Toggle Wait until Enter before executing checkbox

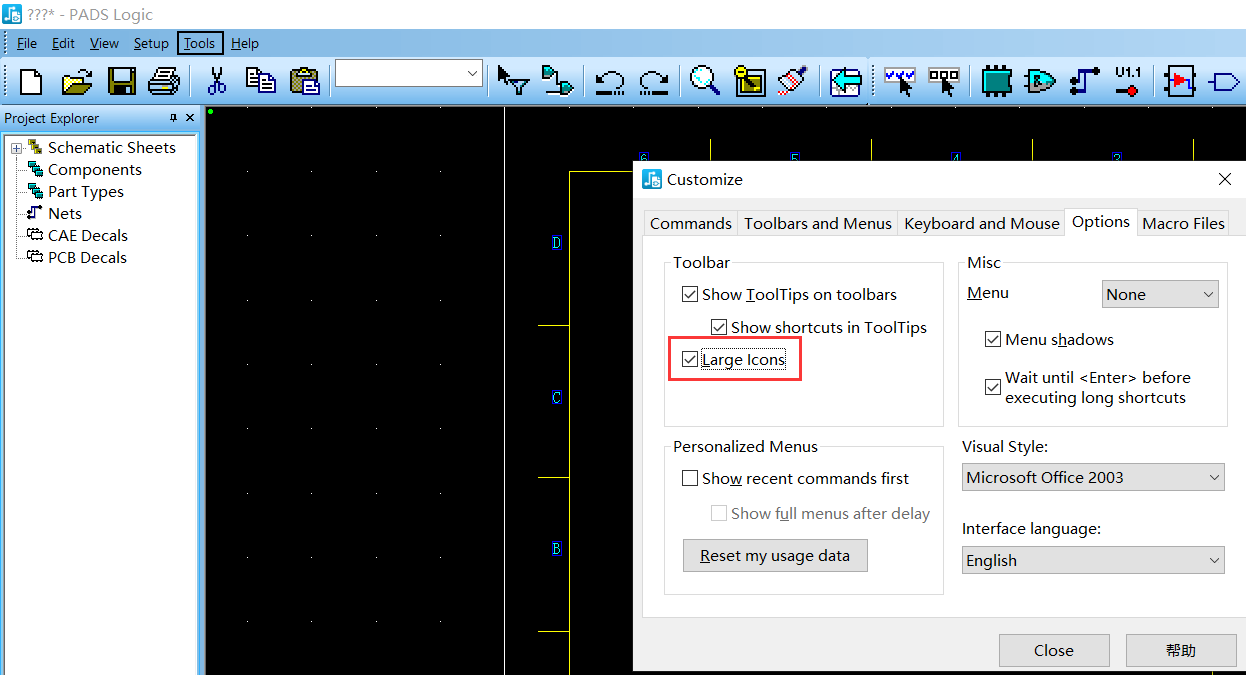[993, 387]
